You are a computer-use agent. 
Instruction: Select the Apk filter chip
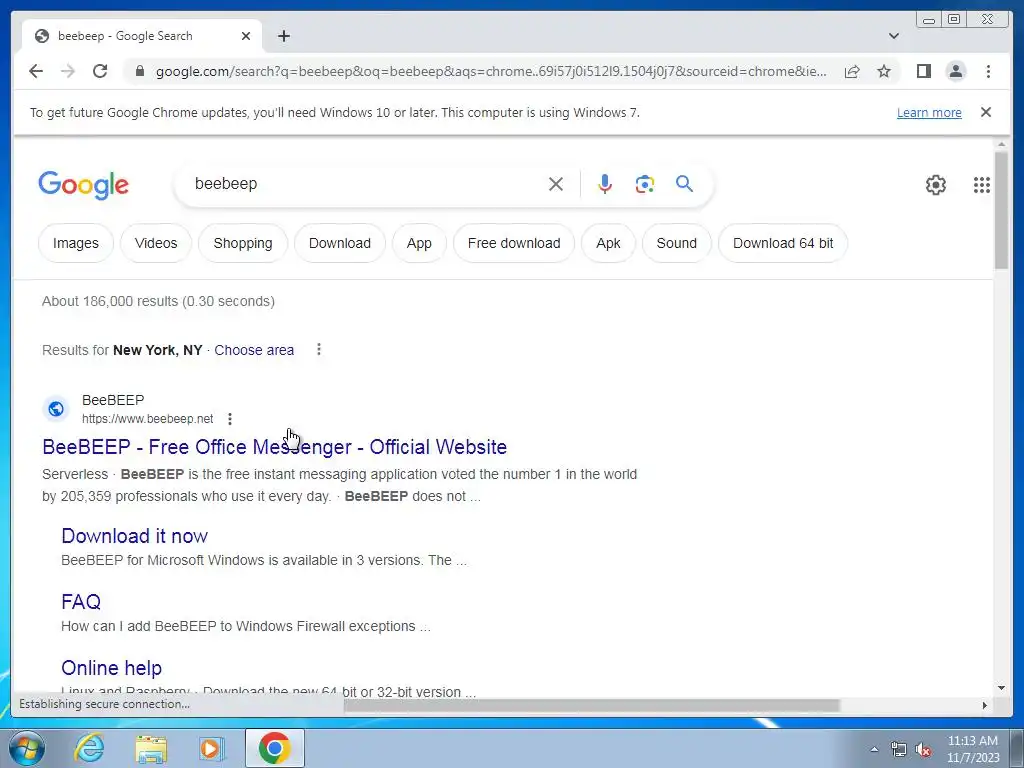tap(608, 243)
